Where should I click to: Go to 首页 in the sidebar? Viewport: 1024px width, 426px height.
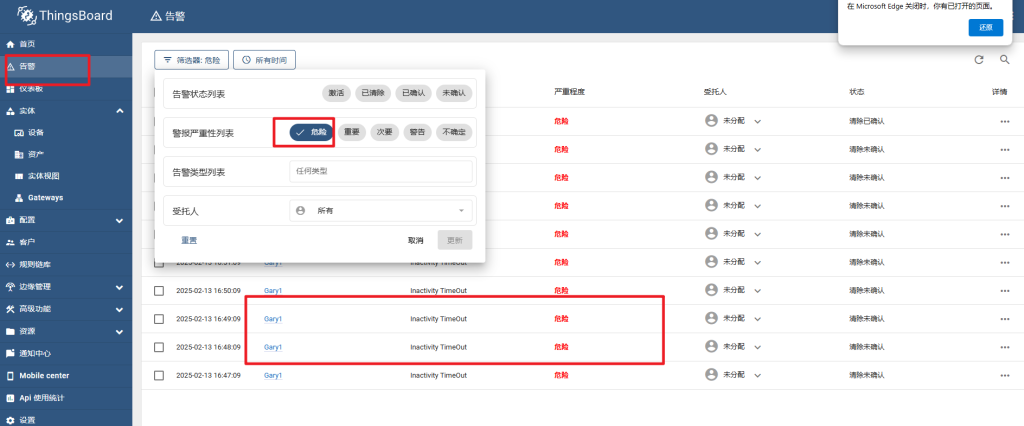pos(66,44)
